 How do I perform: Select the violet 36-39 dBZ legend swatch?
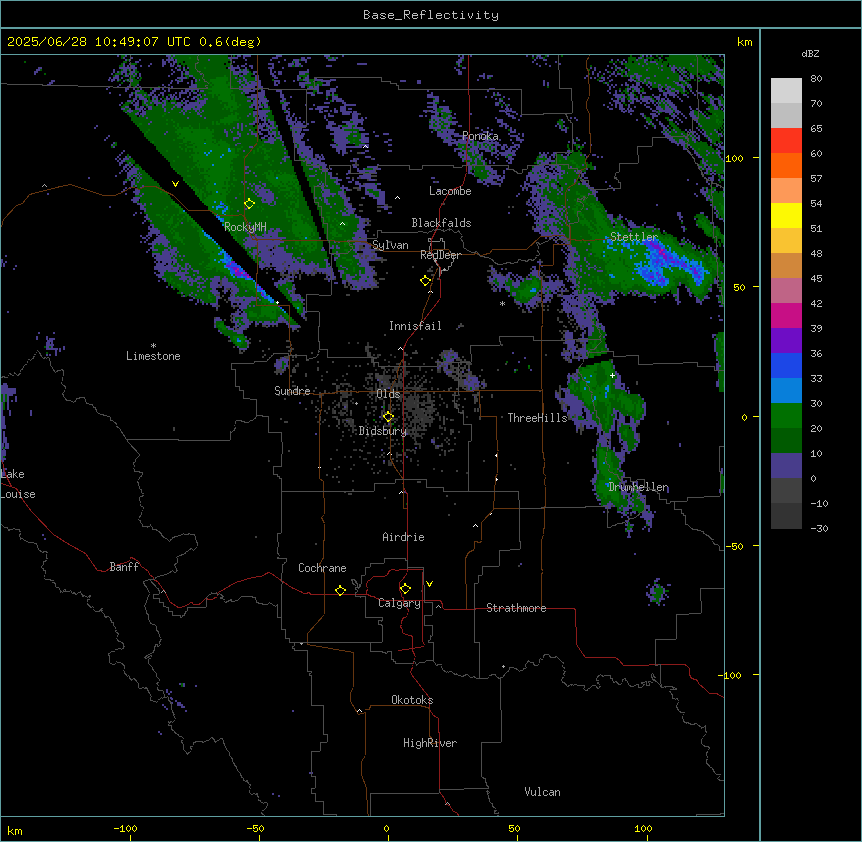pyautogui.click(x=786, y=341)
